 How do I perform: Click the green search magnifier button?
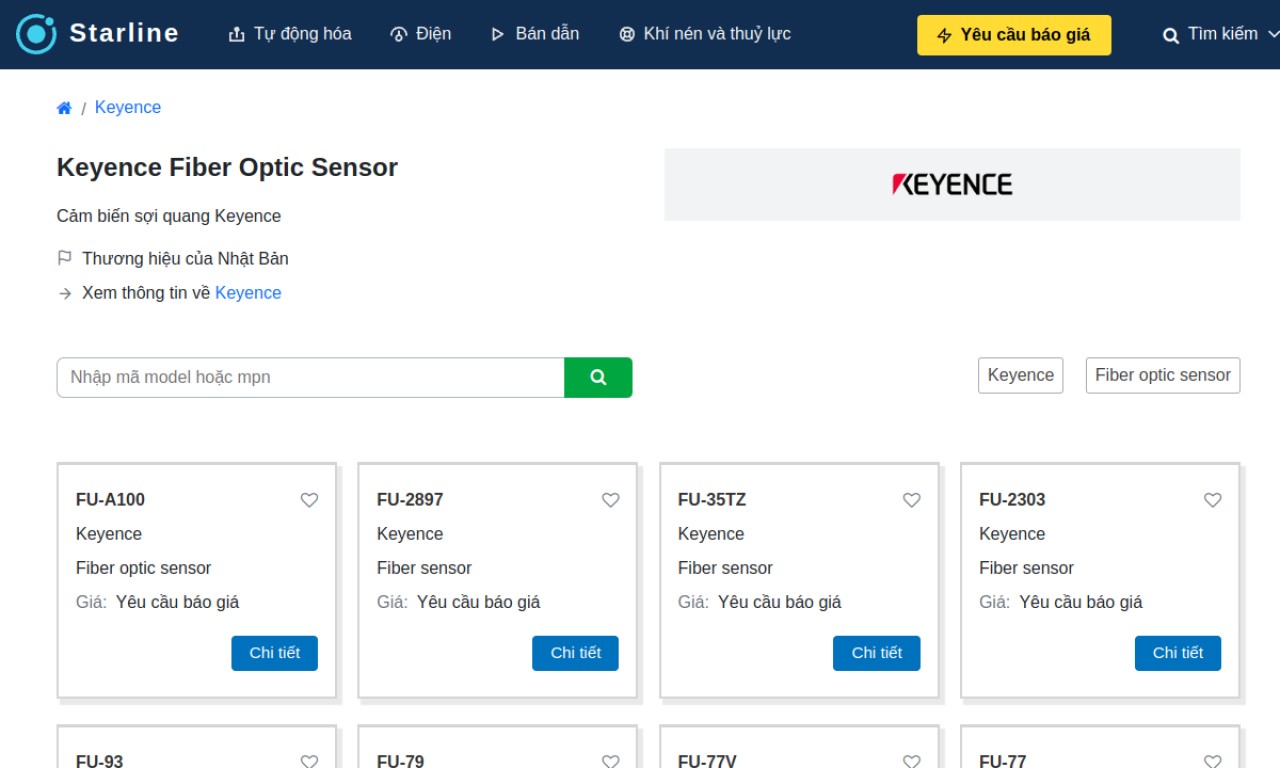coord(598,377)
